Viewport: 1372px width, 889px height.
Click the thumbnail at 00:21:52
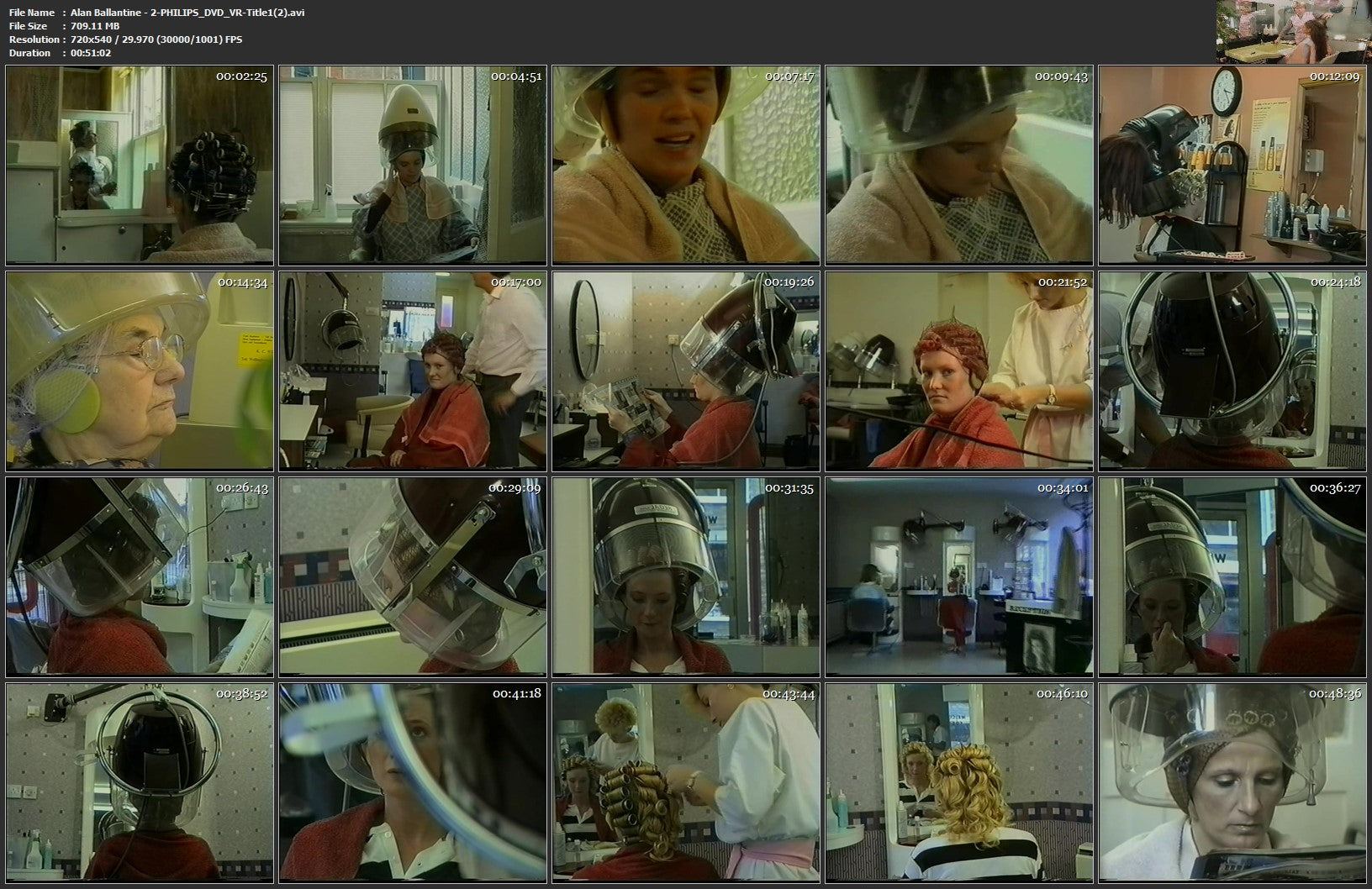959,371
